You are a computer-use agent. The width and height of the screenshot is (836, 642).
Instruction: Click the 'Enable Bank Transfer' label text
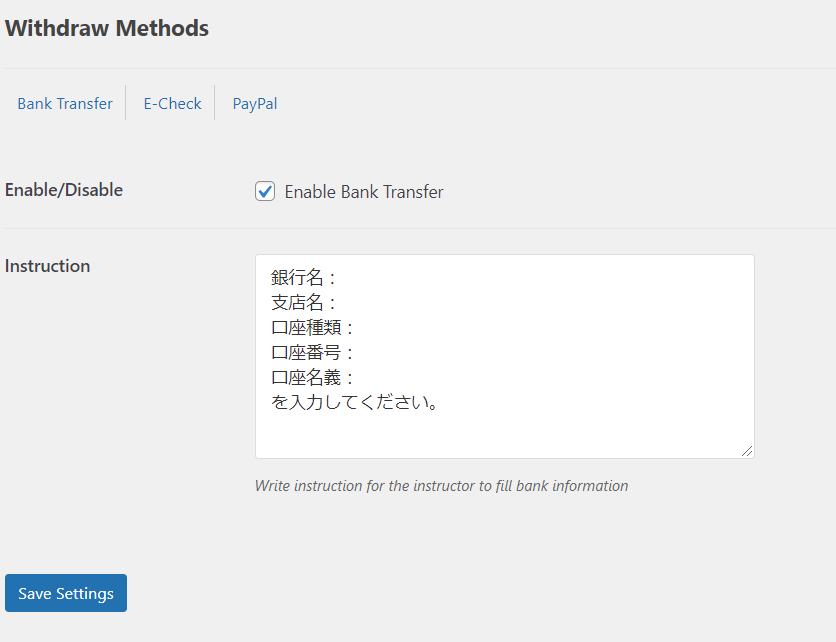tap(364, 192)
